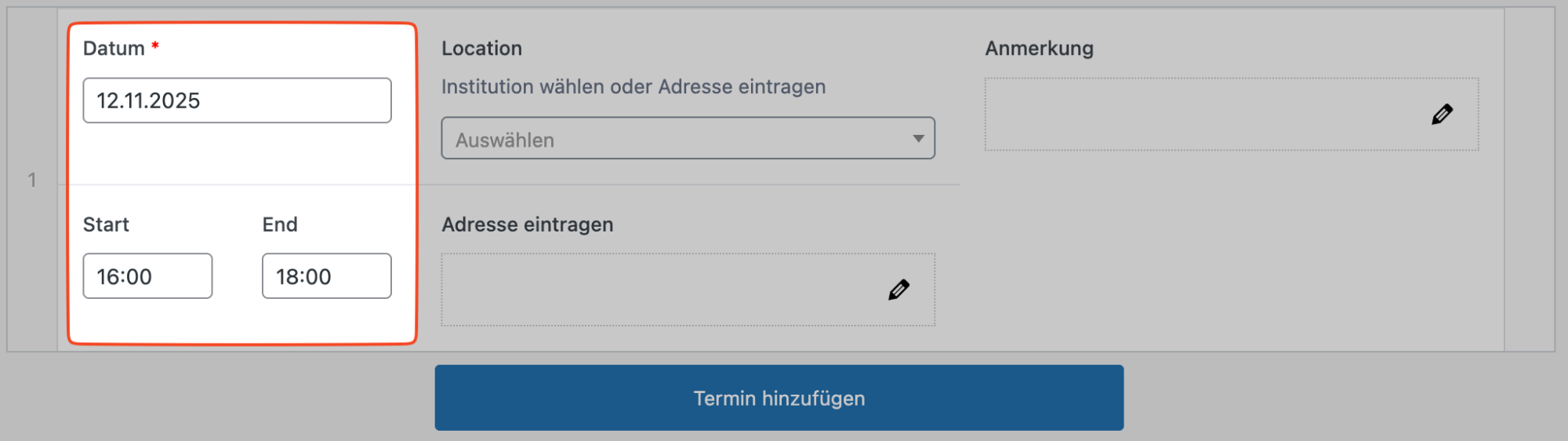Click inside the empty Adresse eintragen box
This screenshot has width=1568, height=441.
point(659,290)
